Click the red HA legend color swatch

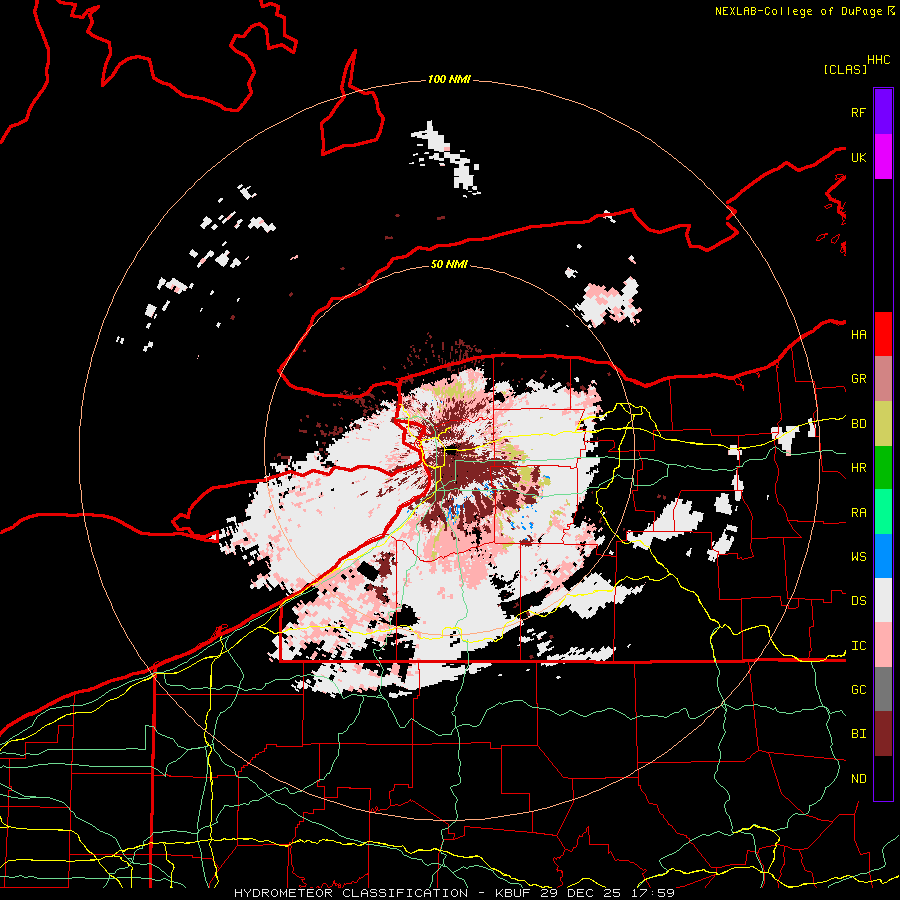[x=883, y=334]
